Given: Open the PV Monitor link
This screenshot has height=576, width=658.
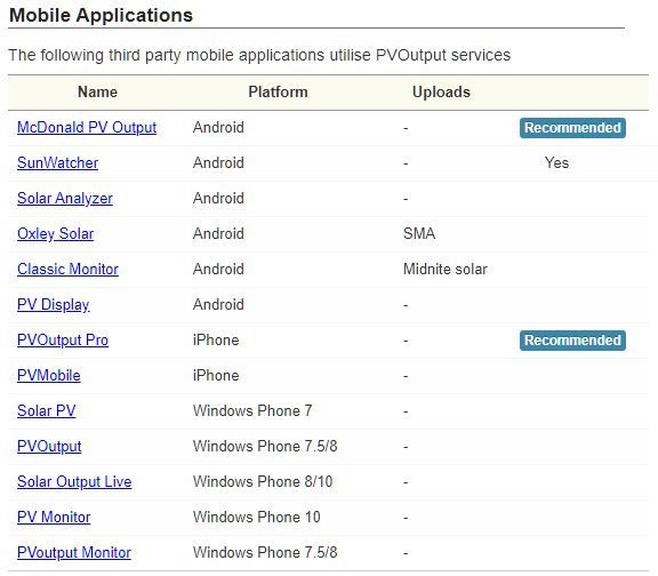Looking at the screenshot, I should (x=54, y=517).
